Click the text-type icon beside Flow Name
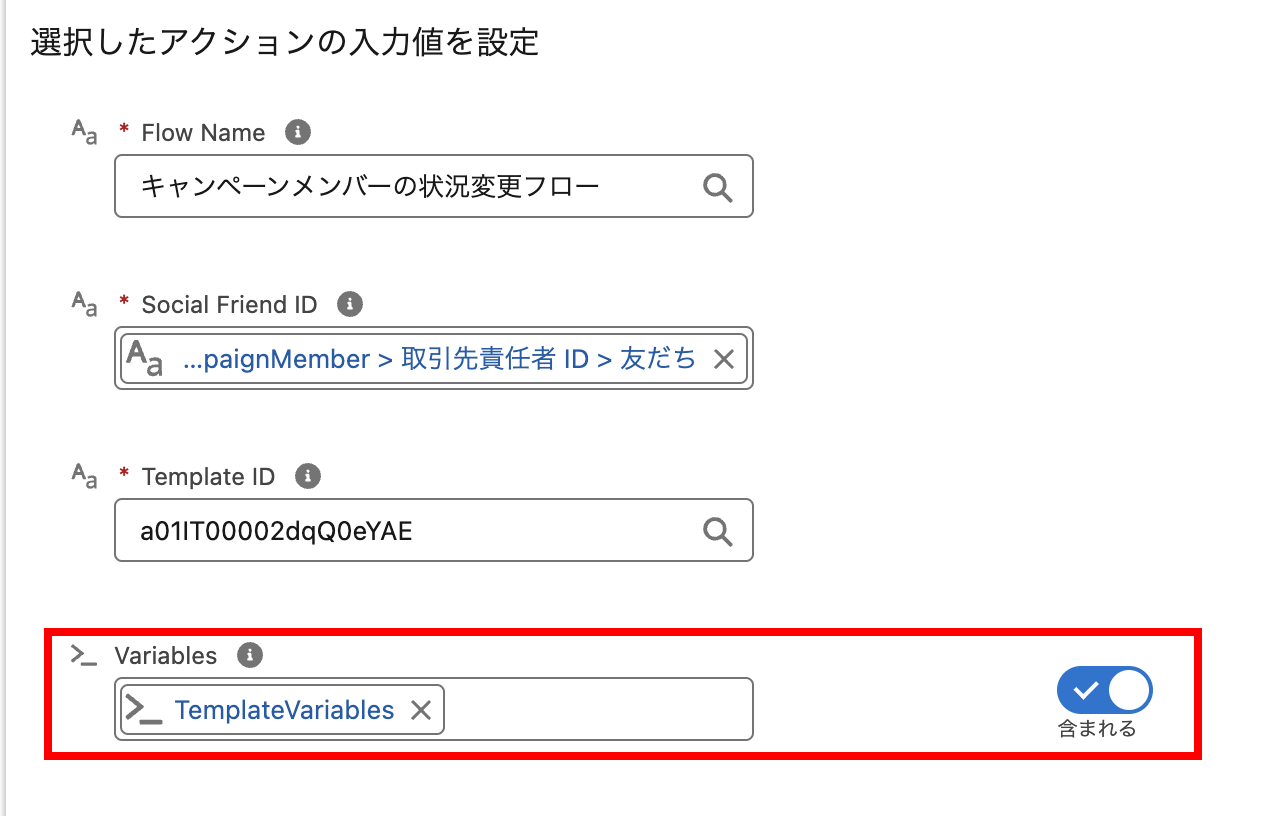1284x816 pixels. coord(84,132)
